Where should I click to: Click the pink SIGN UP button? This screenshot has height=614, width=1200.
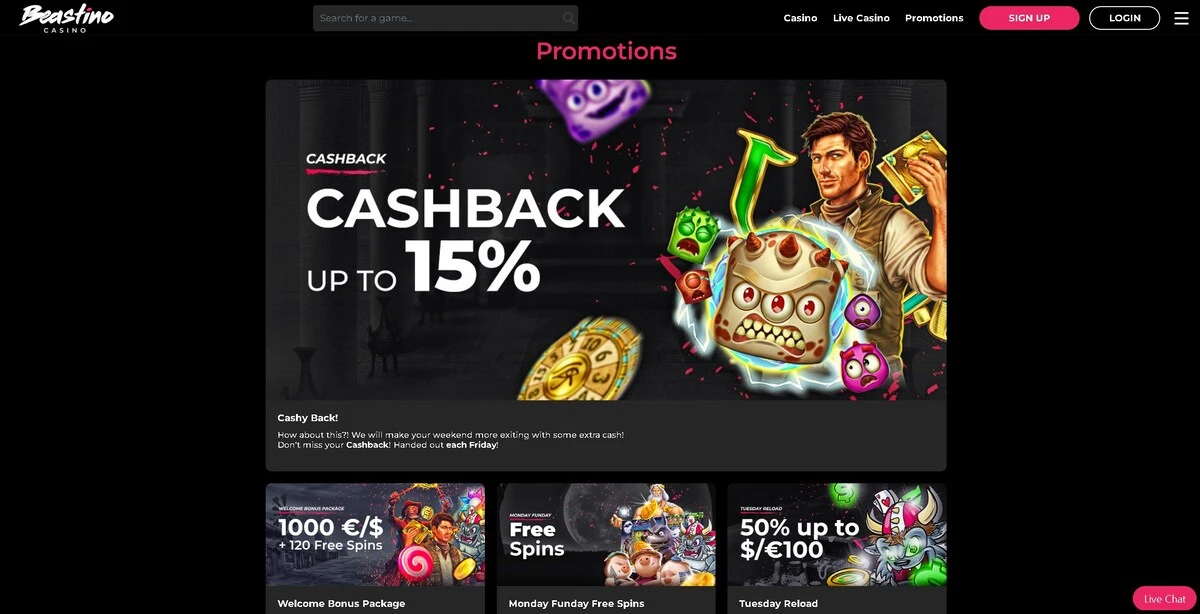(1029, 18)
